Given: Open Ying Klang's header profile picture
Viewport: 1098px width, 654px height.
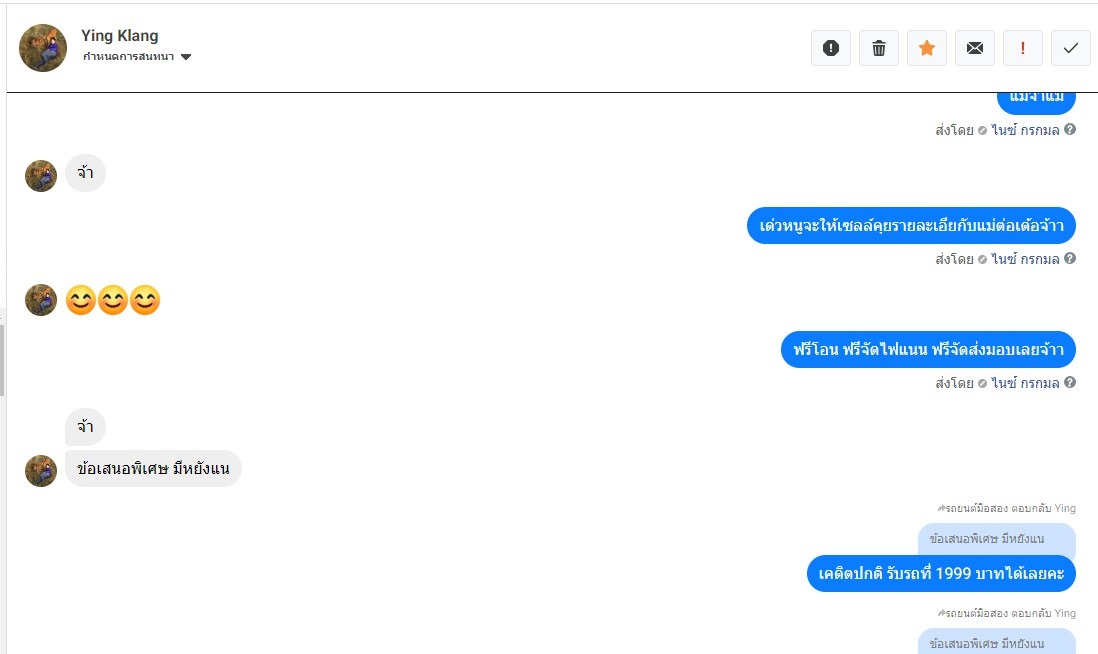Looking at the screenshot, I should pyautogui.click(x=43, y=48).
